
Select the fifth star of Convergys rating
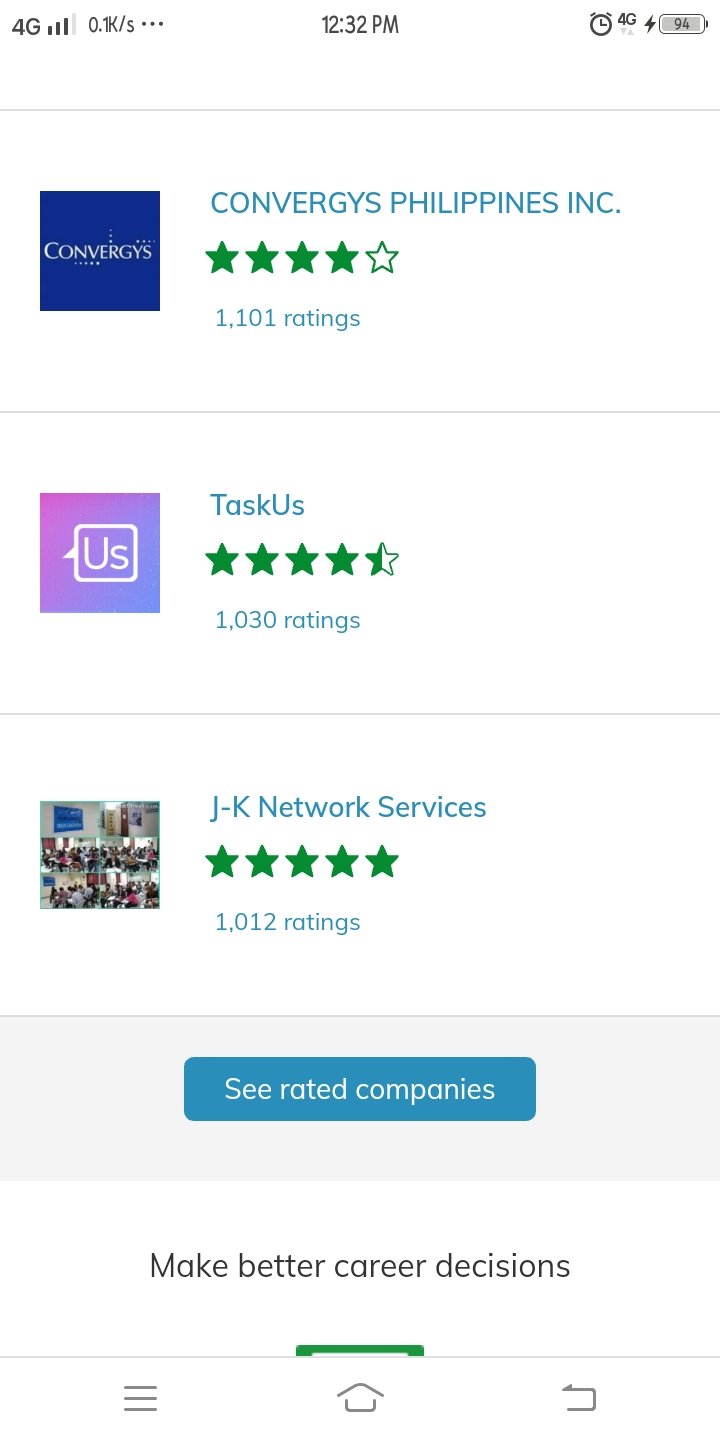[384, 257]
